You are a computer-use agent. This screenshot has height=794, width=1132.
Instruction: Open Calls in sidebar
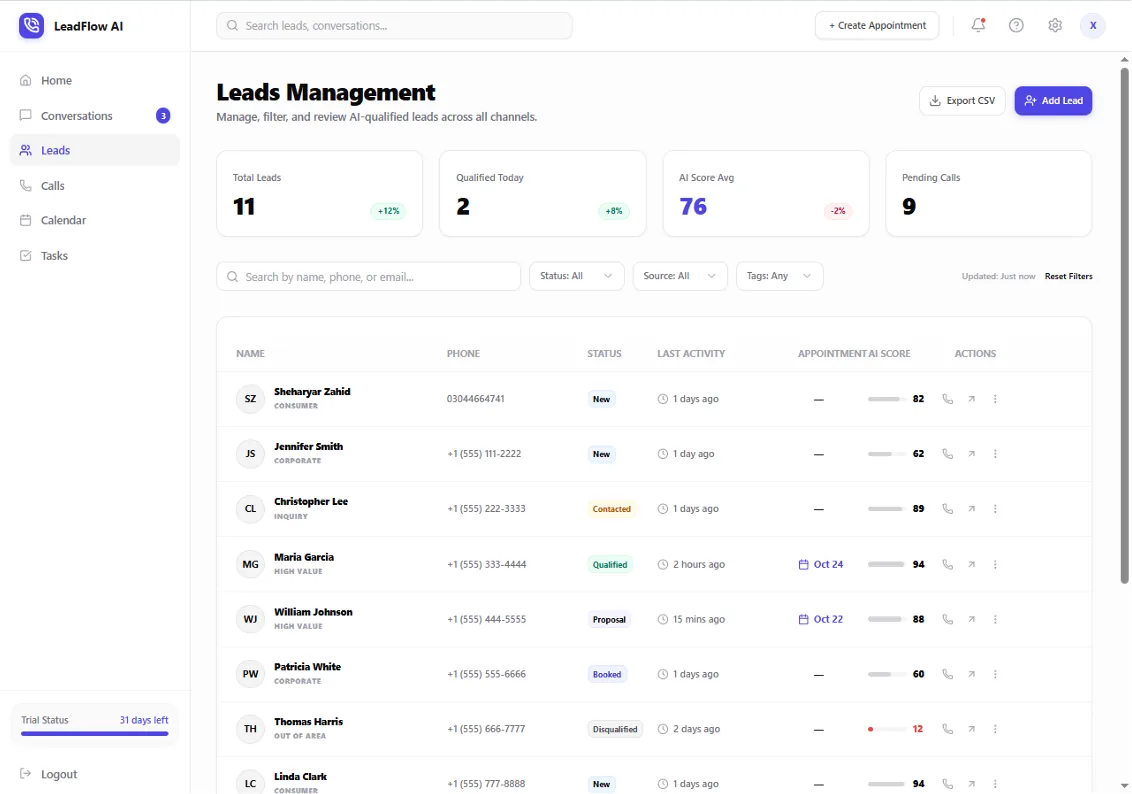(95, 186)
